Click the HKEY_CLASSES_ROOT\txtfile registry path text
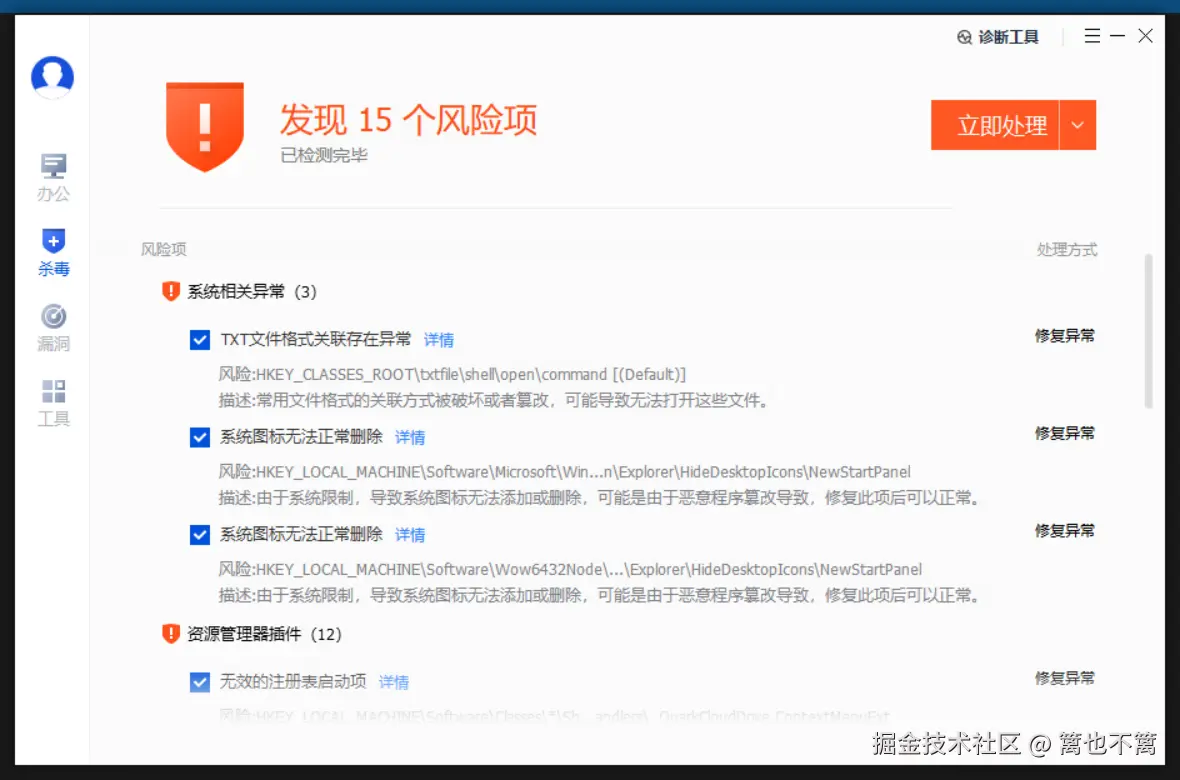1180x780 pixels. (452, 374)
